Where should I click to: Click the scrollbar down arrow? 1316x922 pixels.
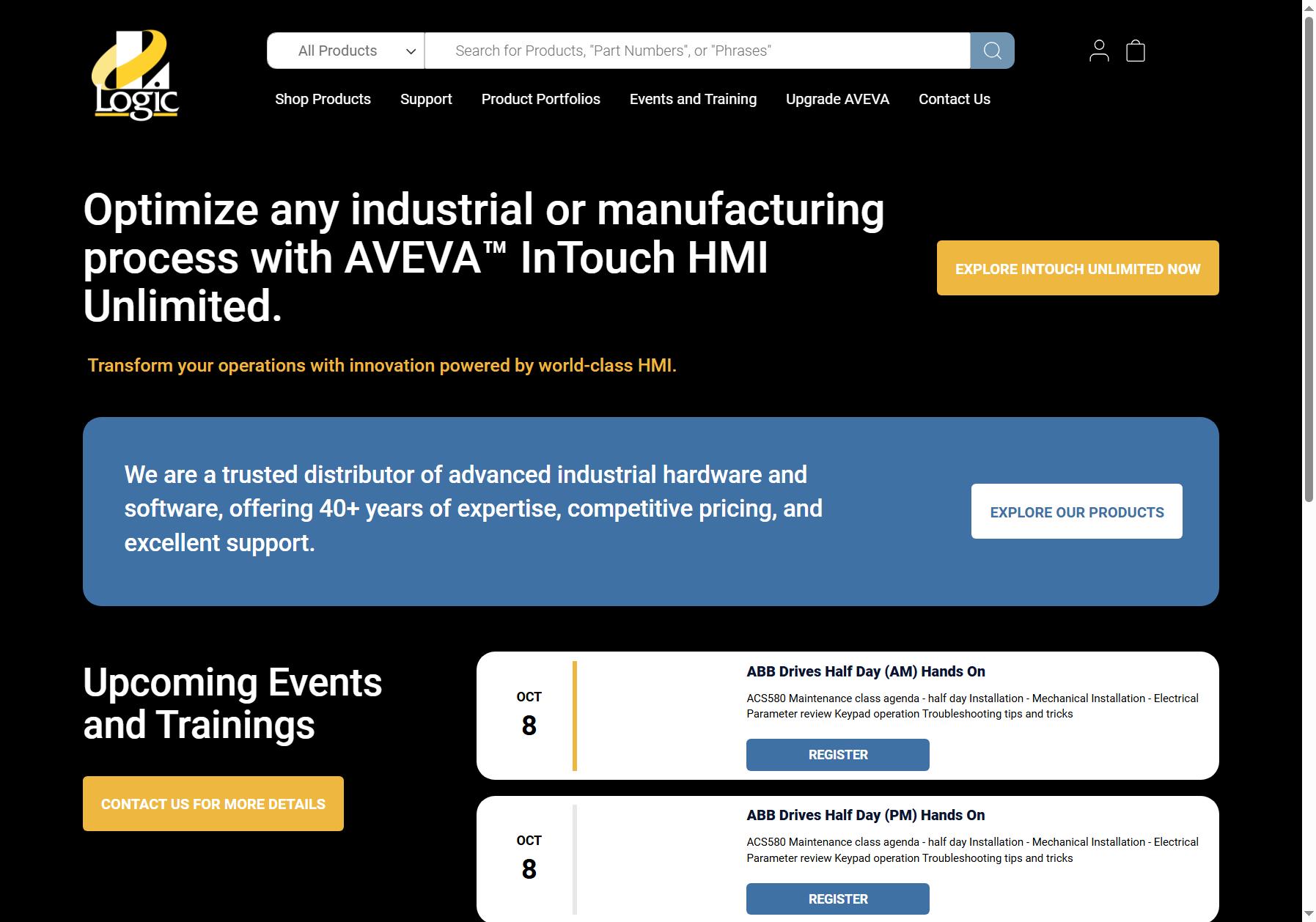[x=1309, y=915]
